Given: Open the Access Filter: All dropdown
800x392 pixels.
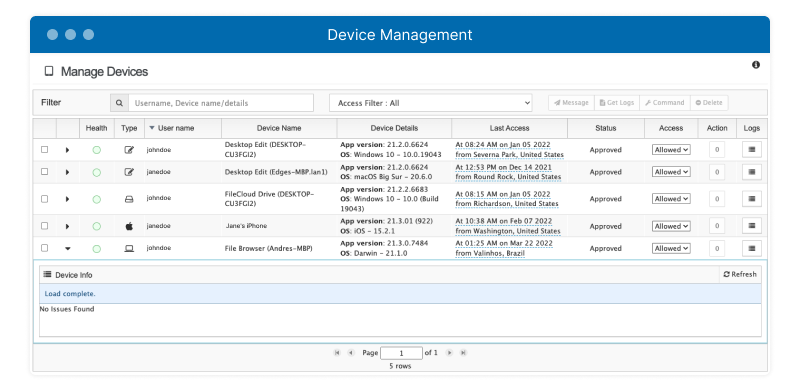Looking at the screenshot, I should 431,103.
